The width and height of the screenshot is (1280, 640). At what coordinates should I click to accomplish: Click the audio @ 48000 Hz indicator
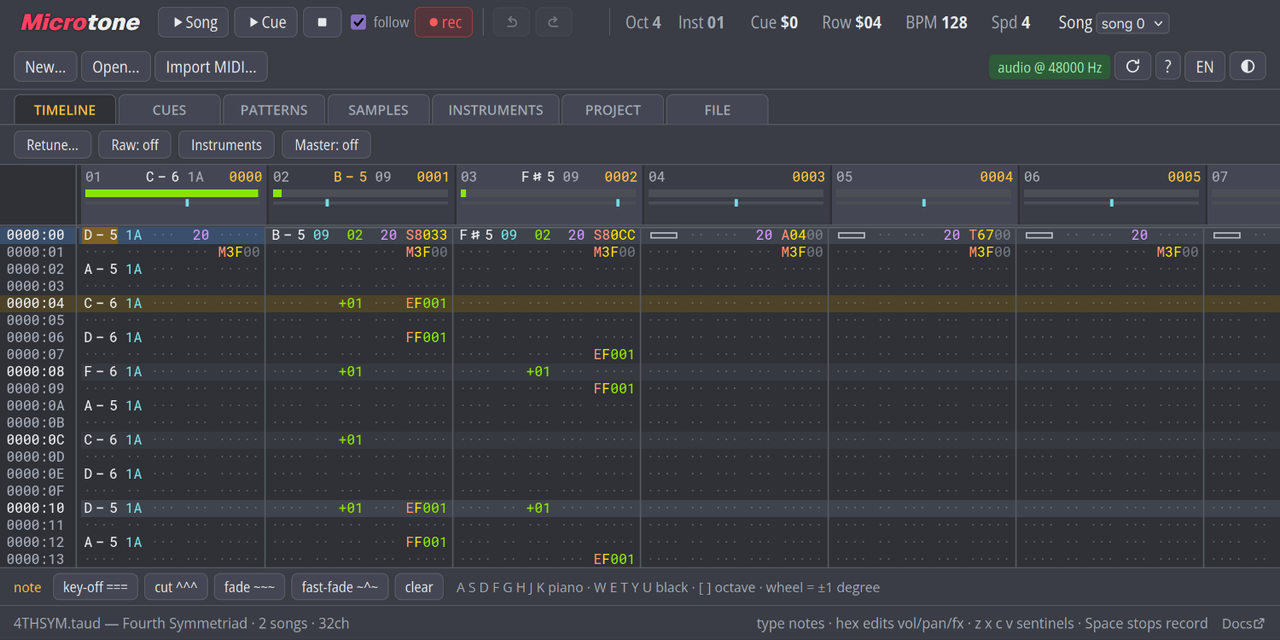click(1049, 67)
